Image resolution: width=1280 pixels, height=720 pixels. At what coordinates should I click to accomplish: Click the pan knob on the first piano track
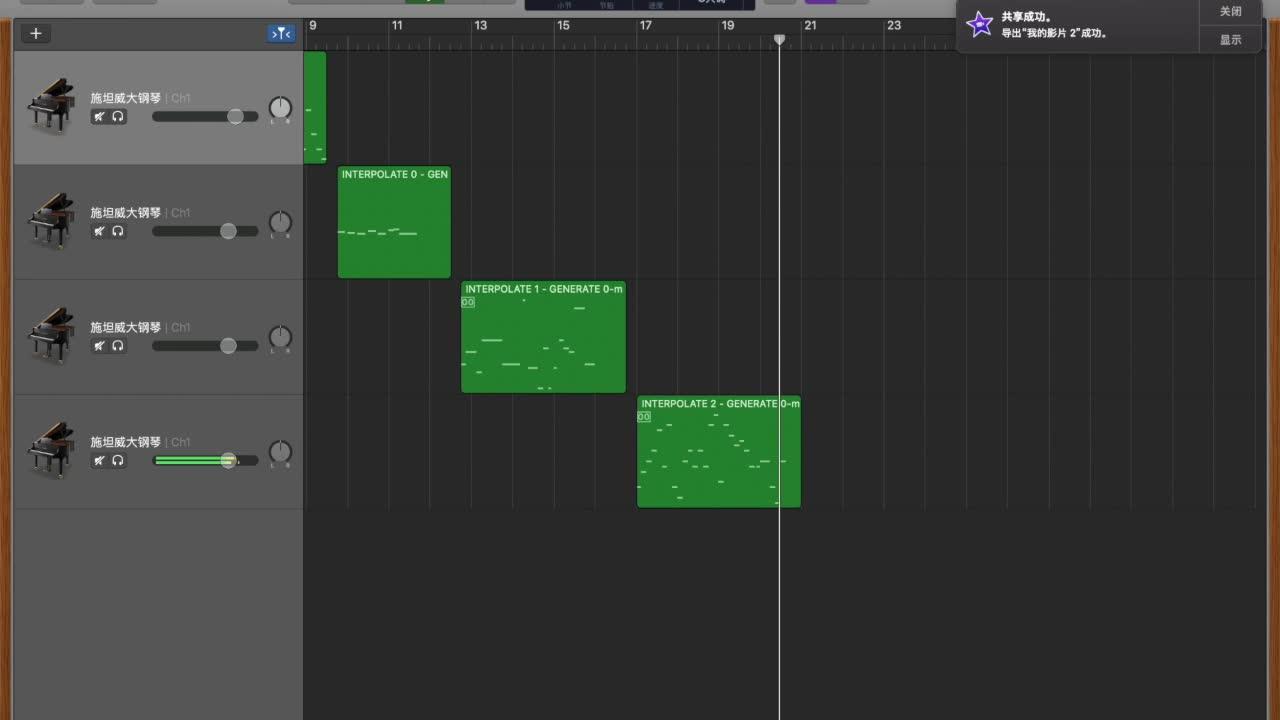click(280, 109)
